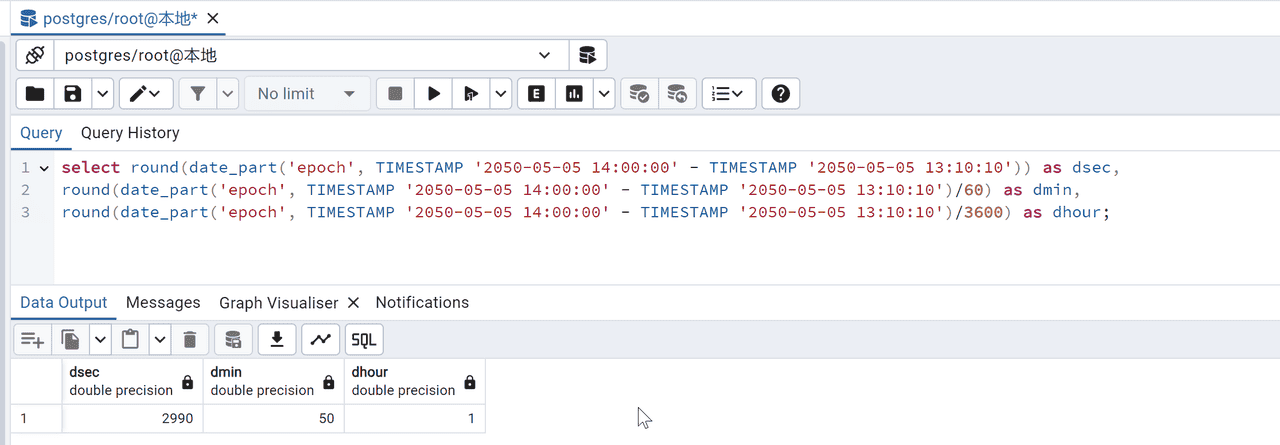
Task: Open the Messages tab
Action: 163,303
